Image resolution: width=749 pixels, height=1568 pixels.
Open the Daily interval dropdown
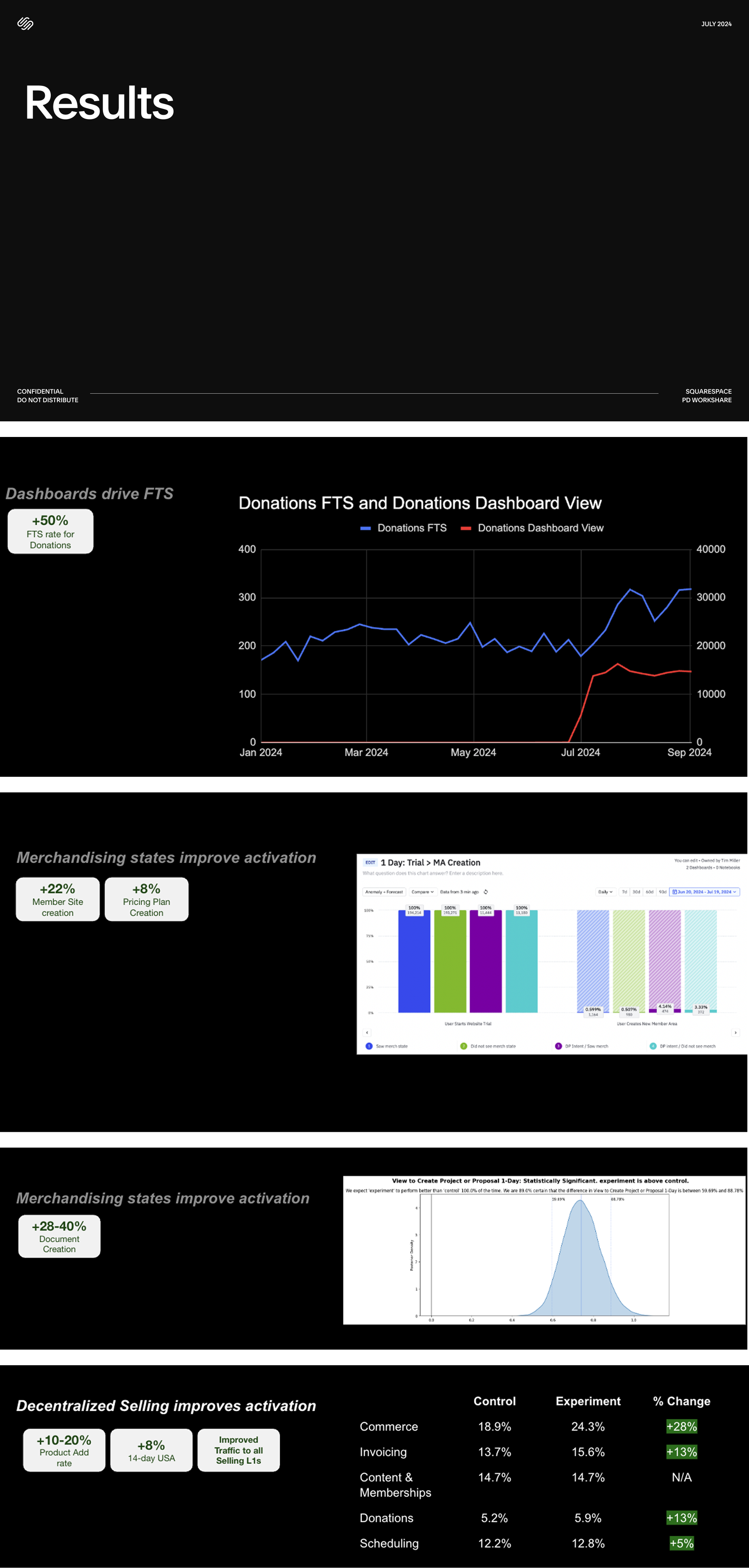tap(605, 892)
